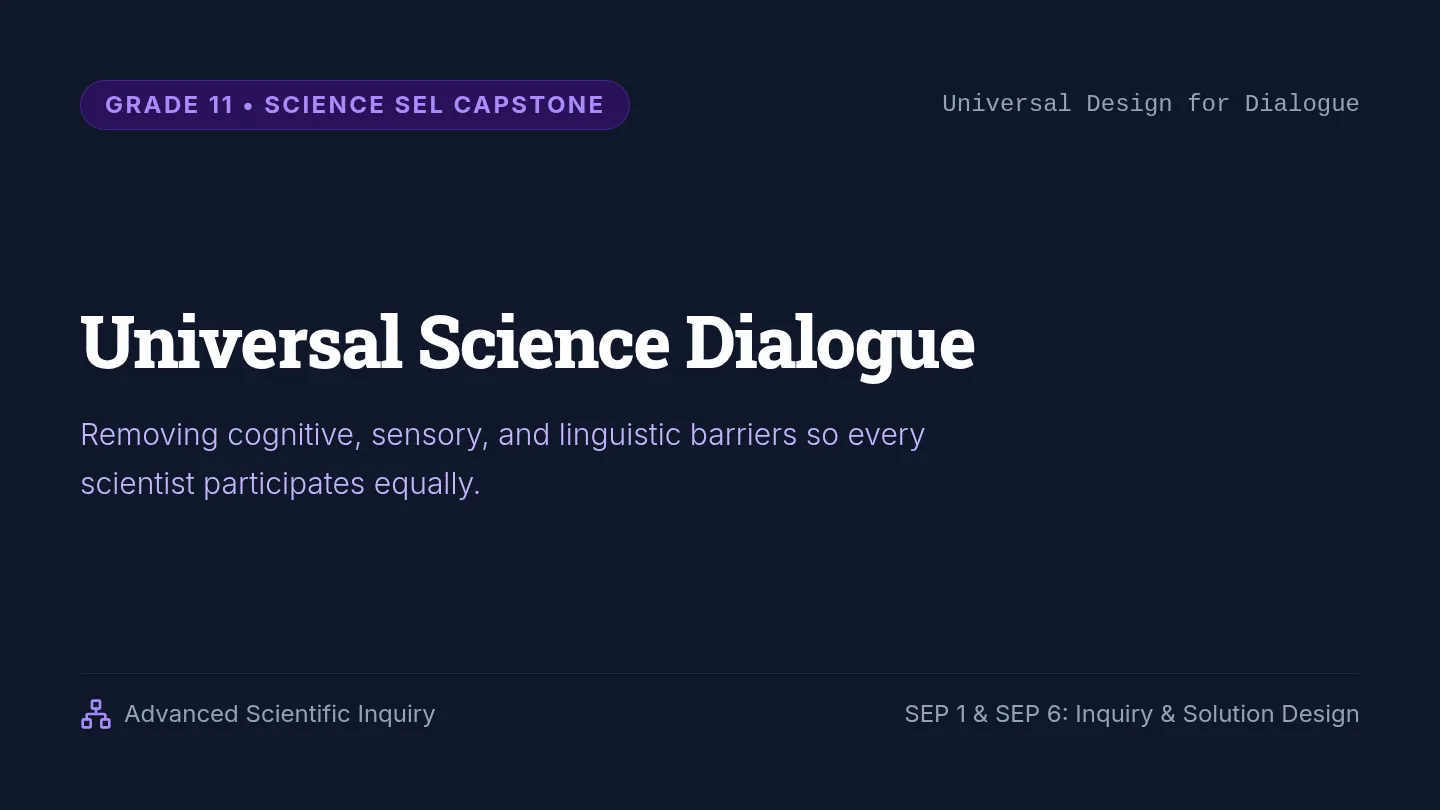Click Solution Design in footer text
This screenshot has width=1440, height=810.
[1271, 714]
